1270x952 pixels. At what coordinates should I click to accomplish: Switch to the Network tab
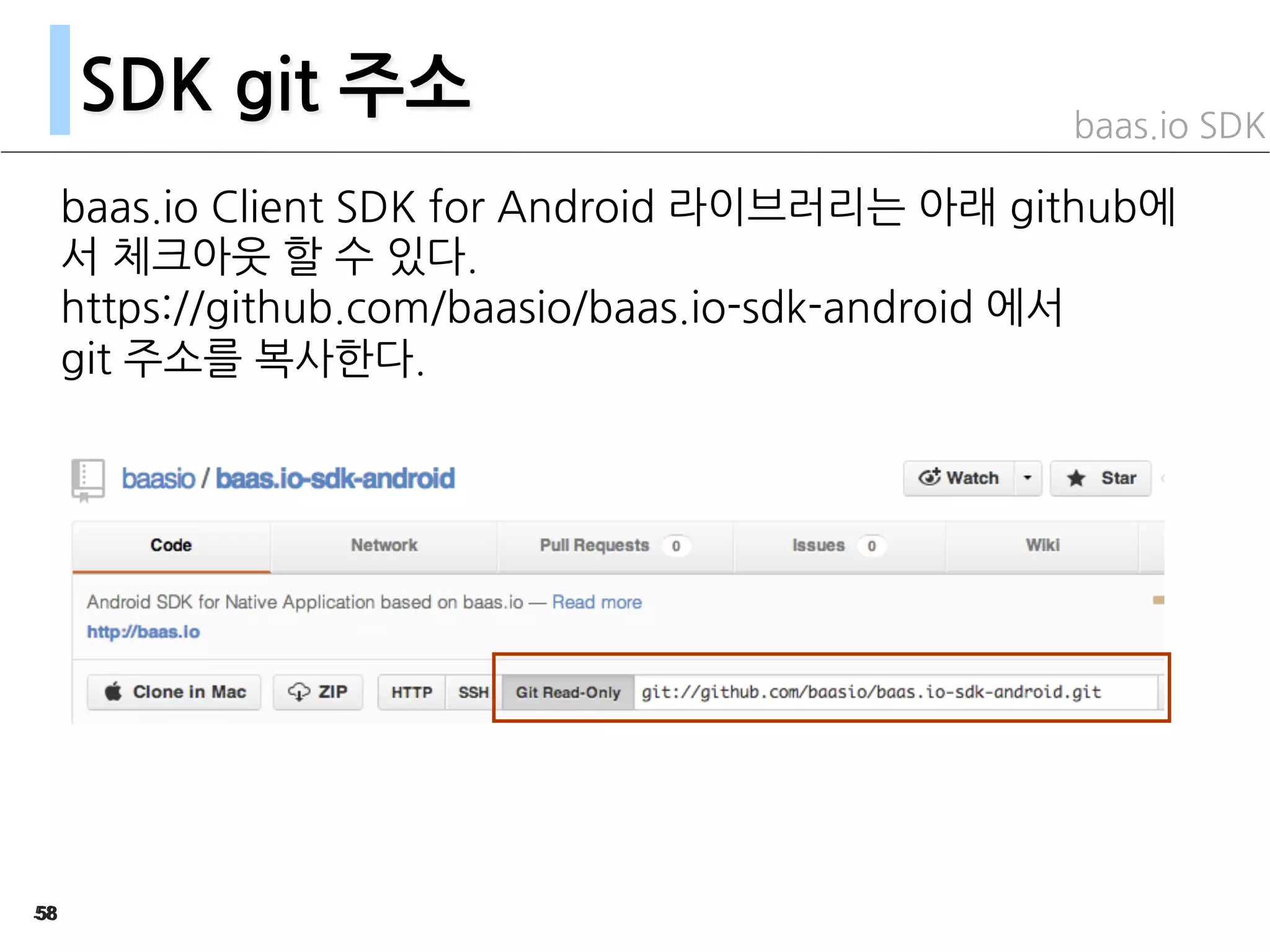click(384, 545)
